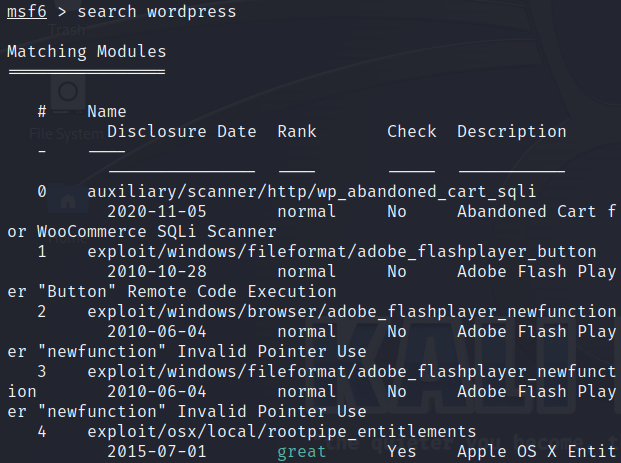Click the underlined msf6 prompt
This screenshot has width=621, height=463.
[27, 11]
